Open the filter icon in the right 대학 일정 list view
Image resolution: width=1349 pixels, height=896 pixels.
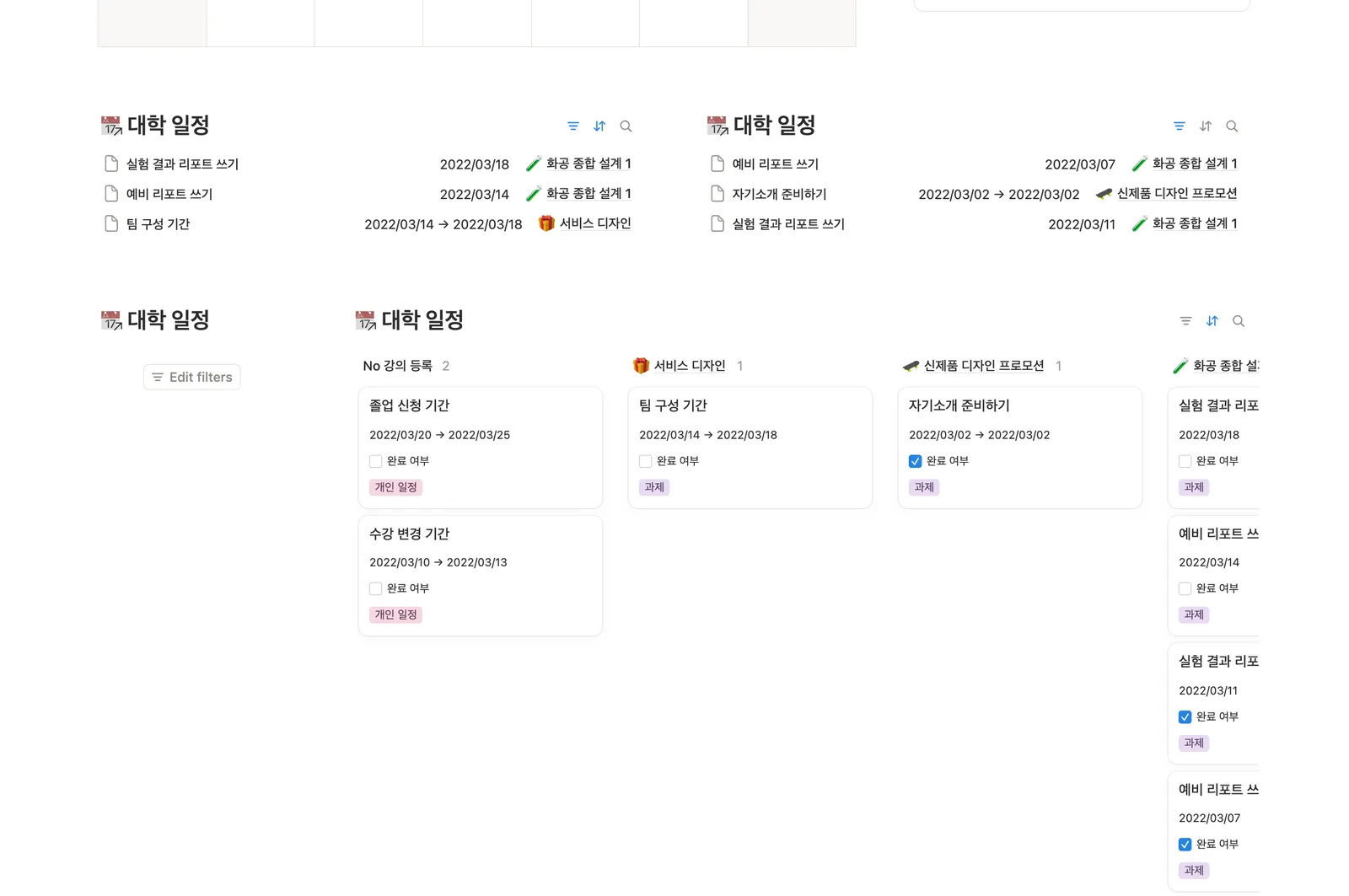[x=1180, y=126]
